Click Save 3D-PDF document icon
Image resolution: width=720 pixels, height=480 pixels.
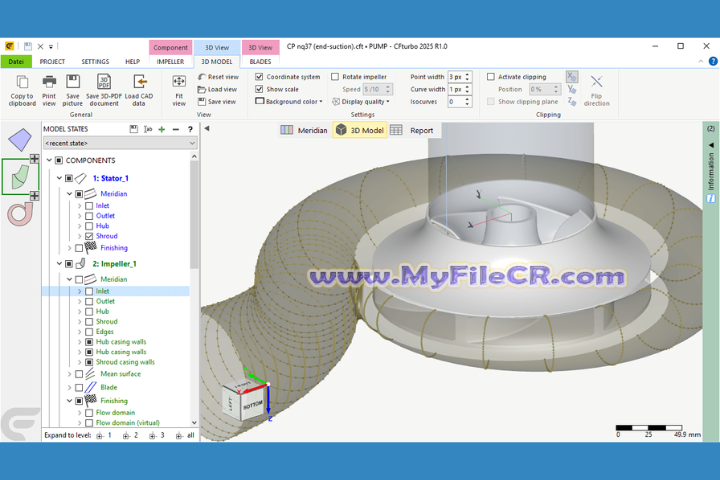(104, 82)
